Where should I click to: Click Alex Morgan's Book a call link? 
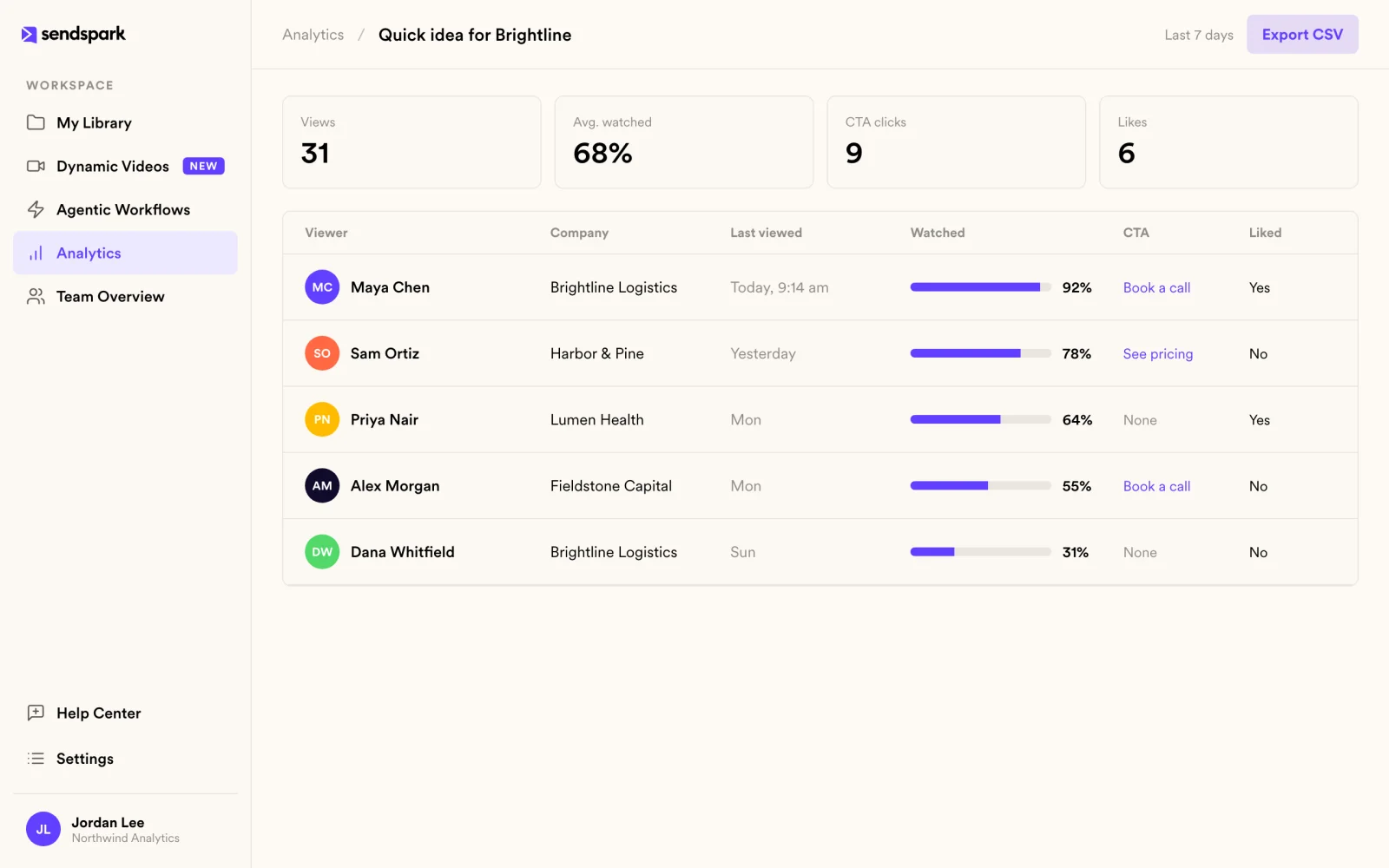click(1156, 486)
